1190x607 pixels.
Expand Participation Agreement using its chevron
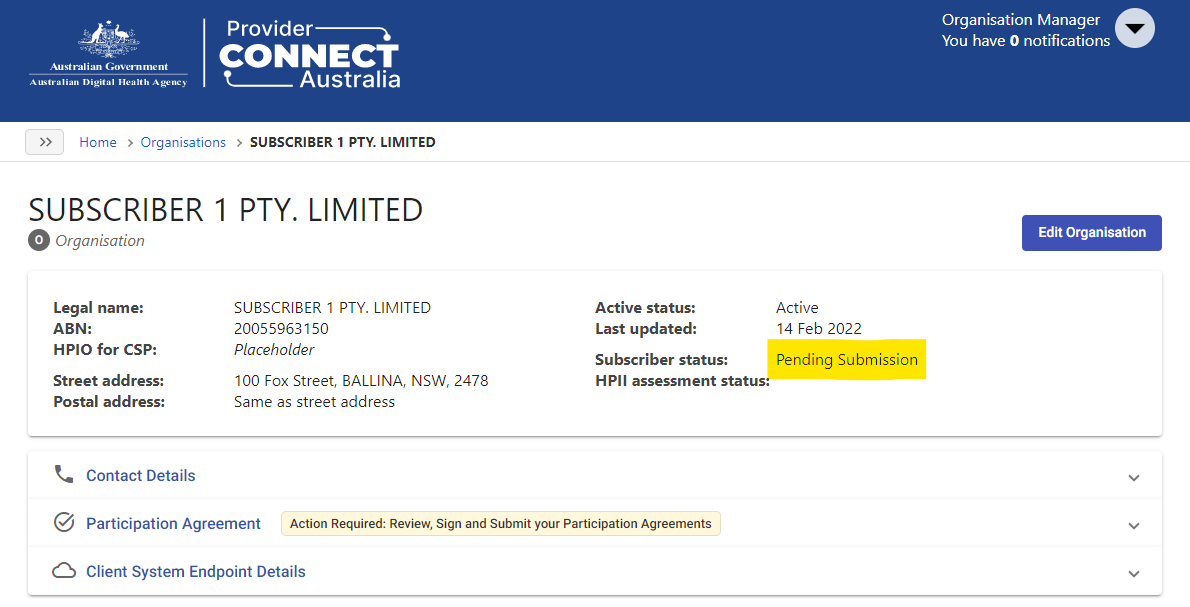click(x=1133, y=525)
